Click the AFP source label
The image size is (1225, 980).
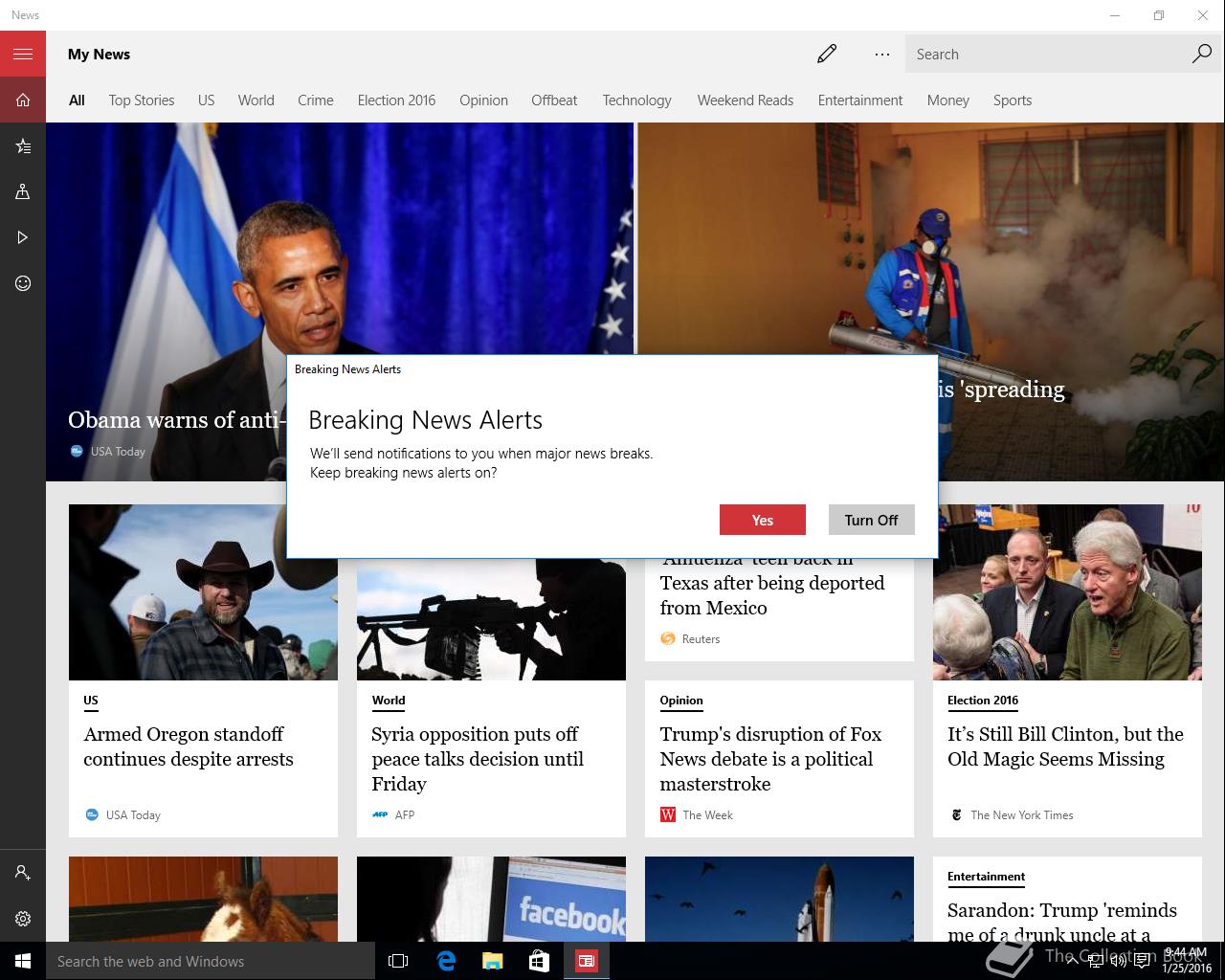pos(404,815)
